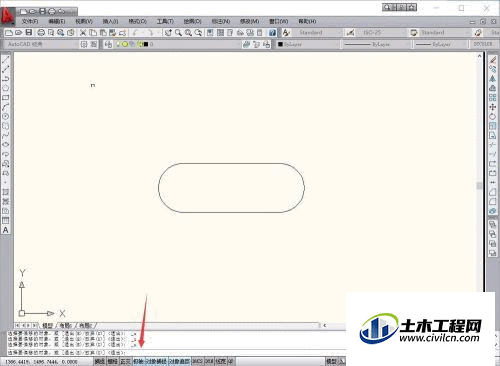This screenshot has width=500, height=366.
Task: Open the Edit (E) menu
Action: pos(57,21)
